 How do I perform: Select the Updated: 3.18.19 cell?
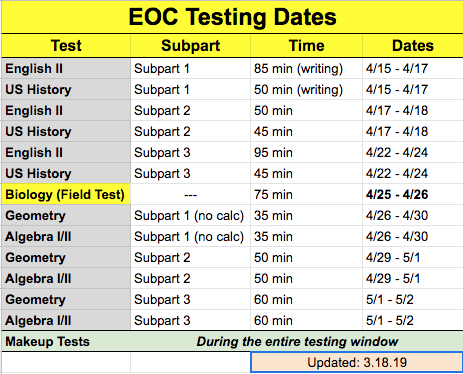click(357, 362)
